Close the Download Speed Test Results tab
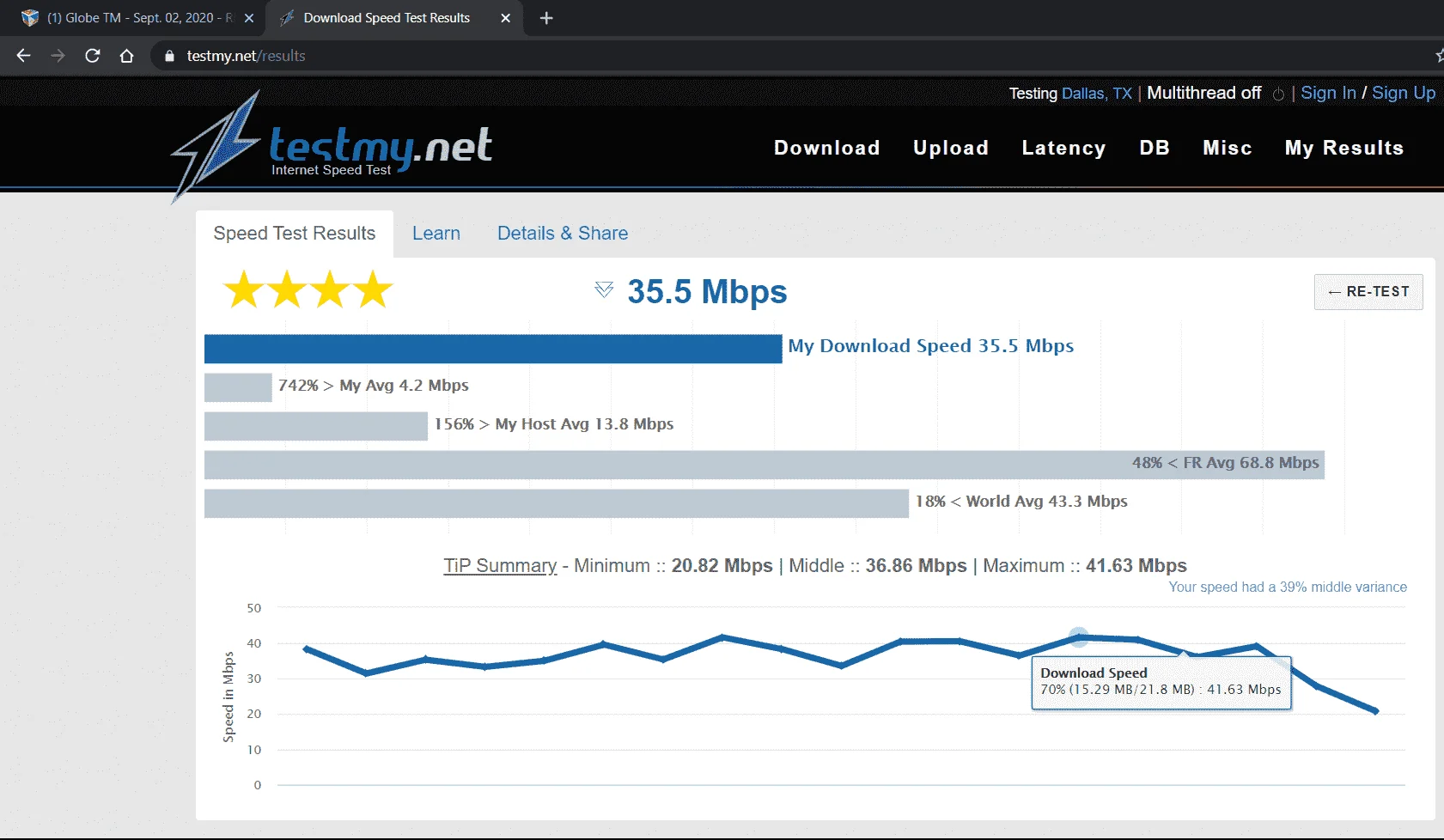Viewport: 1444px width, 840px height. tap(505, 18)
